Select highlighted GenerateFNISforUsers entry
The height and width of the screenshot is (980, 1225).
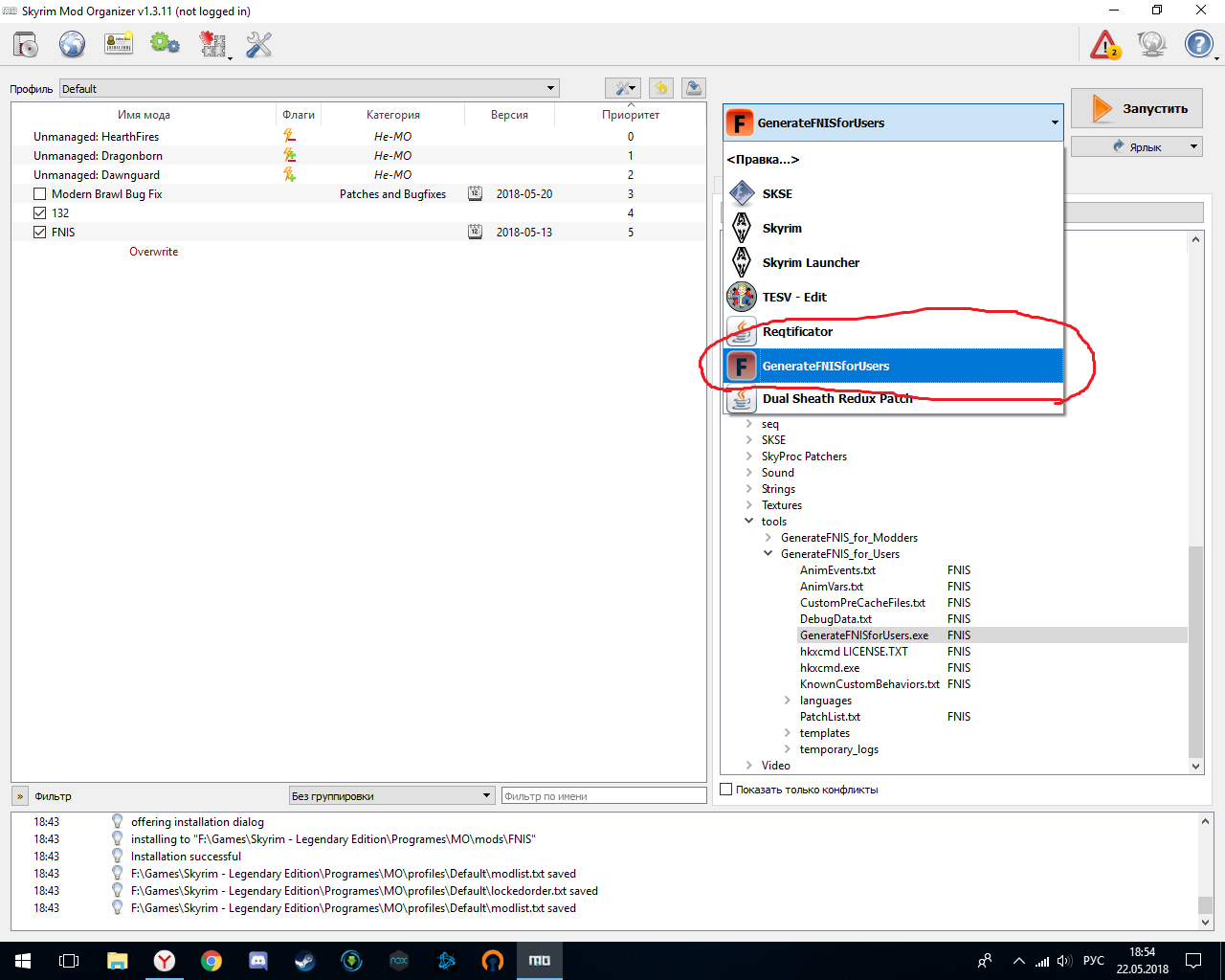(893, 366)
